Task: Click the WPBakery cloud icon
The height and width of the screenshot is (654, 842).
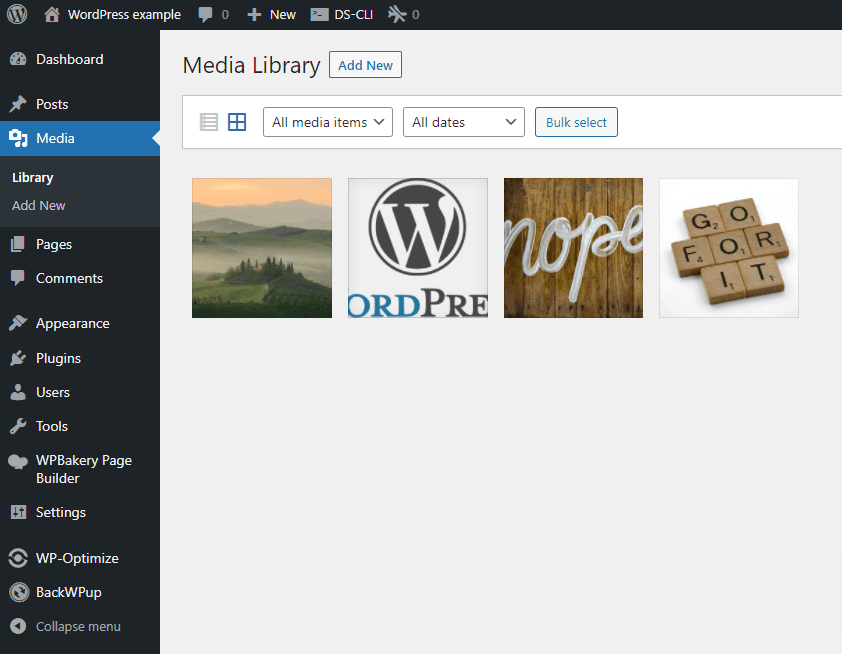Action: coord(18,461)
